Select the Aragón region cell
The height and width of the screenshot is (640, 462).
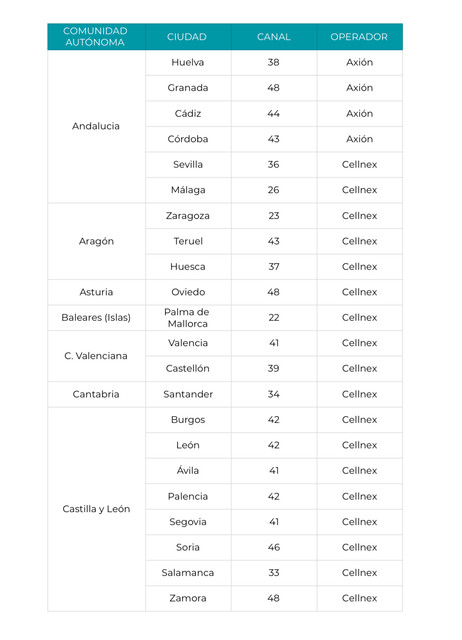[96, 241]
